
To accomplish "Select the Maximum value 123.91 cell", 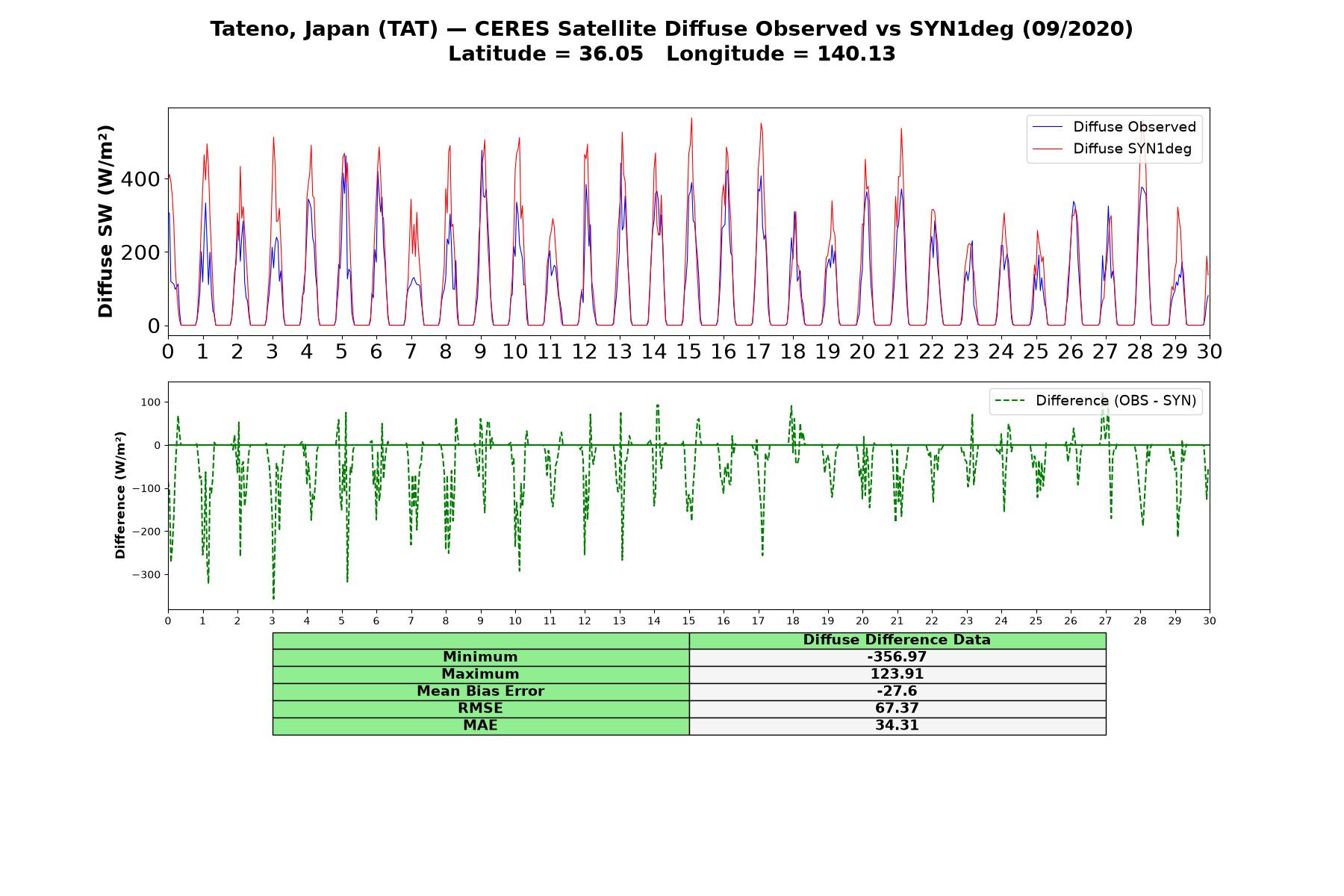I will click(x=897, y=674).
